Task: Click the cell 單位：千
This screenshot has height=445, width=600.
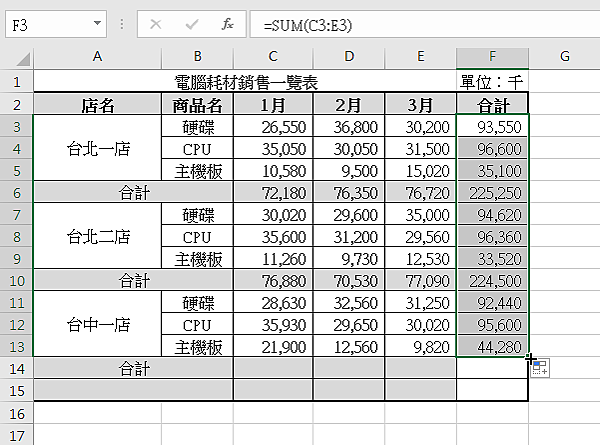Action: coord(492,82)
